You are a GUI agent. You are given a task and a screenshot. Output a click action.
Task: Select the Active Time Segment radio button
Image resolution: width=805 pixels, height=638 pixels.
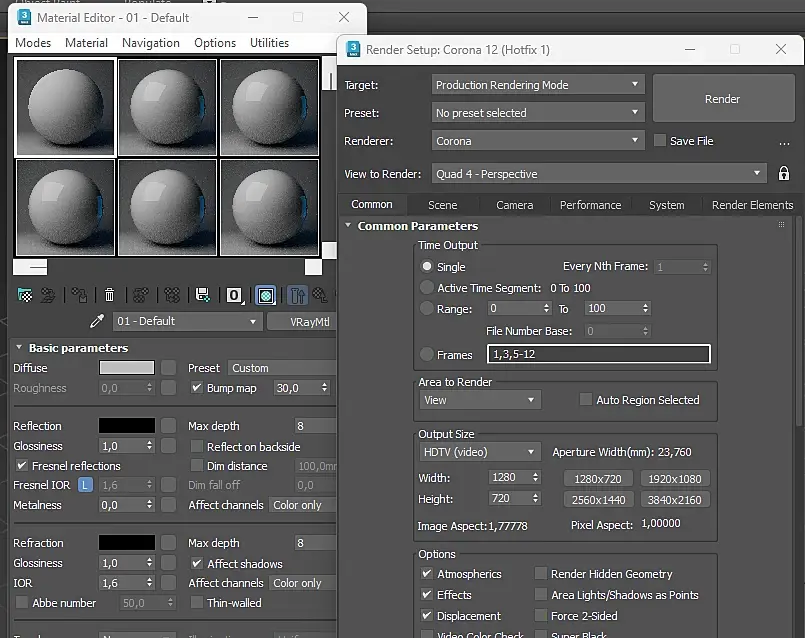(427, 288)
